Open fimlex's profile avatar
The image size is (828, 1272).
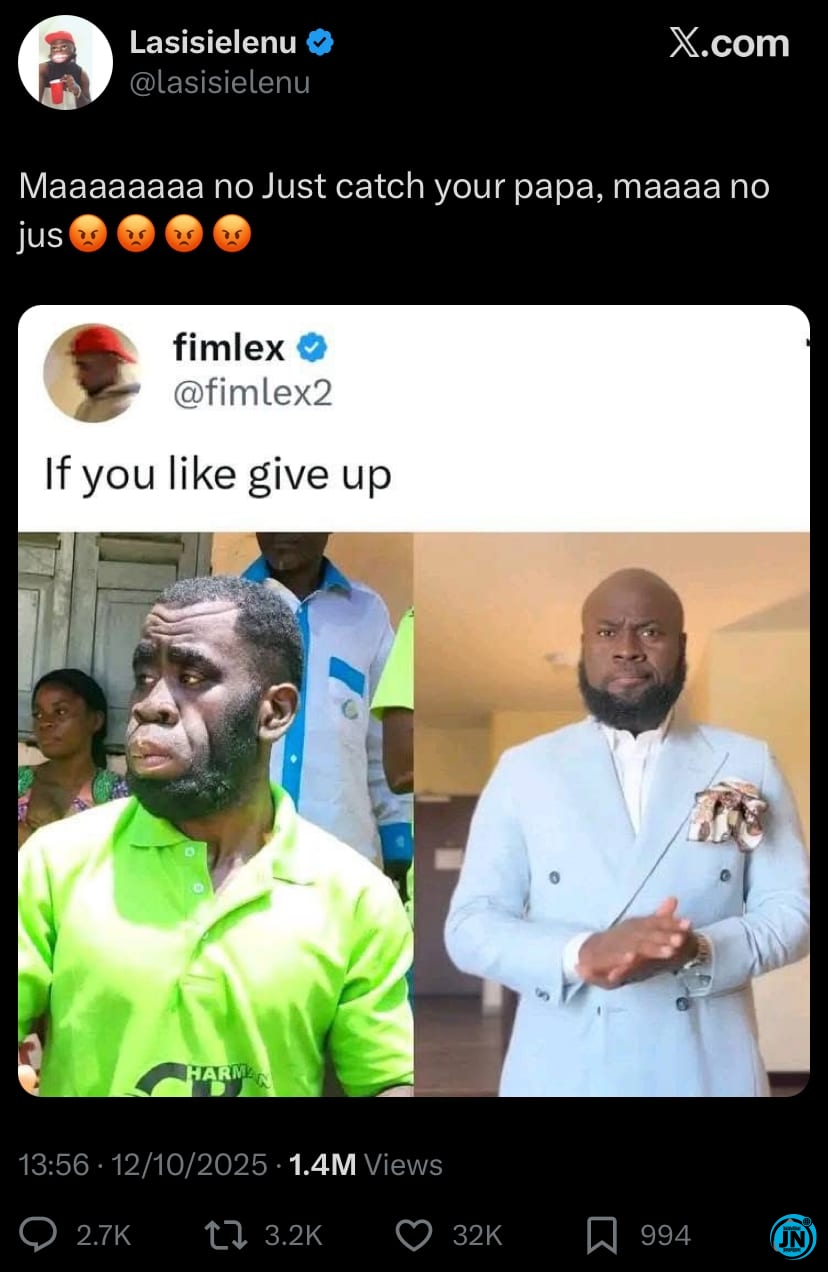pos(92,373)
